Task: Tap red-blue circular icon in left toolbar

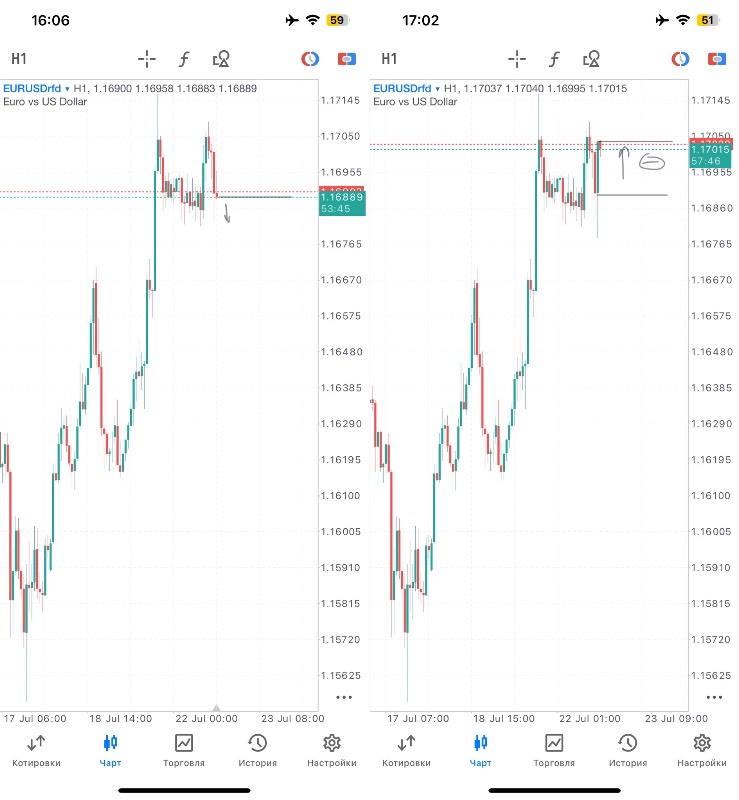Action: tap(311, 59)
